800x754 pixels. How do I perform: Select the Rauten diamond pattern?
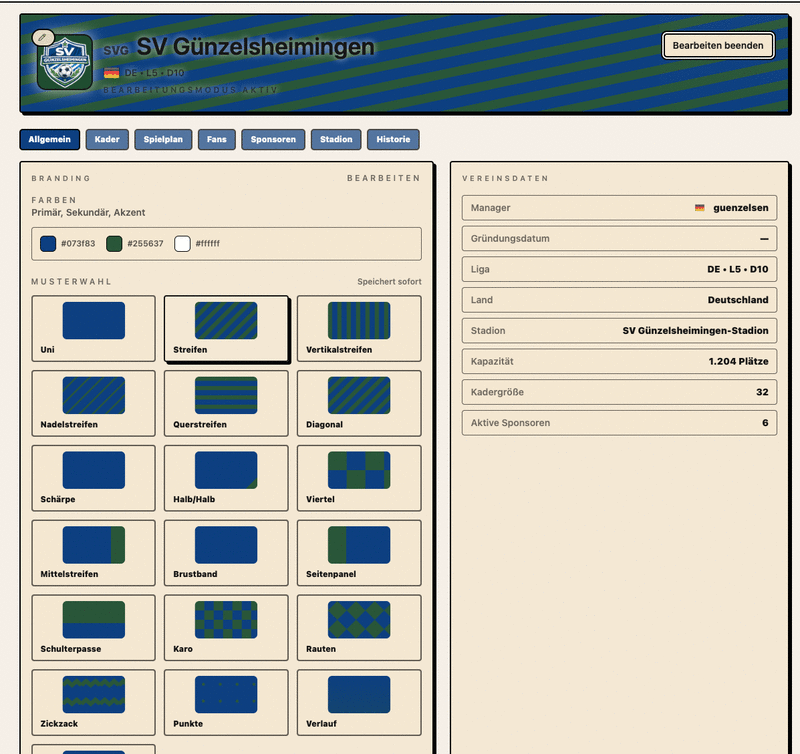click(x=359, y=627)
